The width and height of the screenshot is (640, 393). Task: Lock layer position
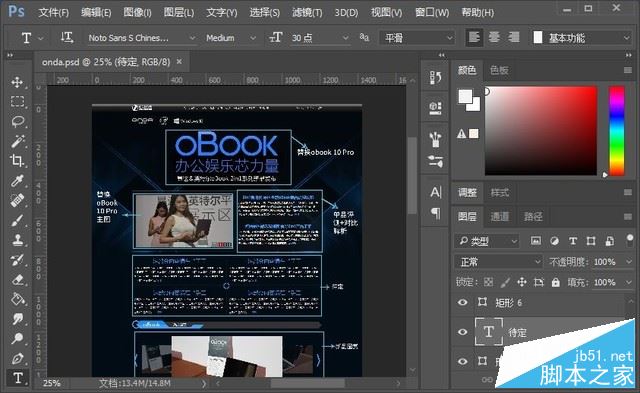(x=522, y=282)
